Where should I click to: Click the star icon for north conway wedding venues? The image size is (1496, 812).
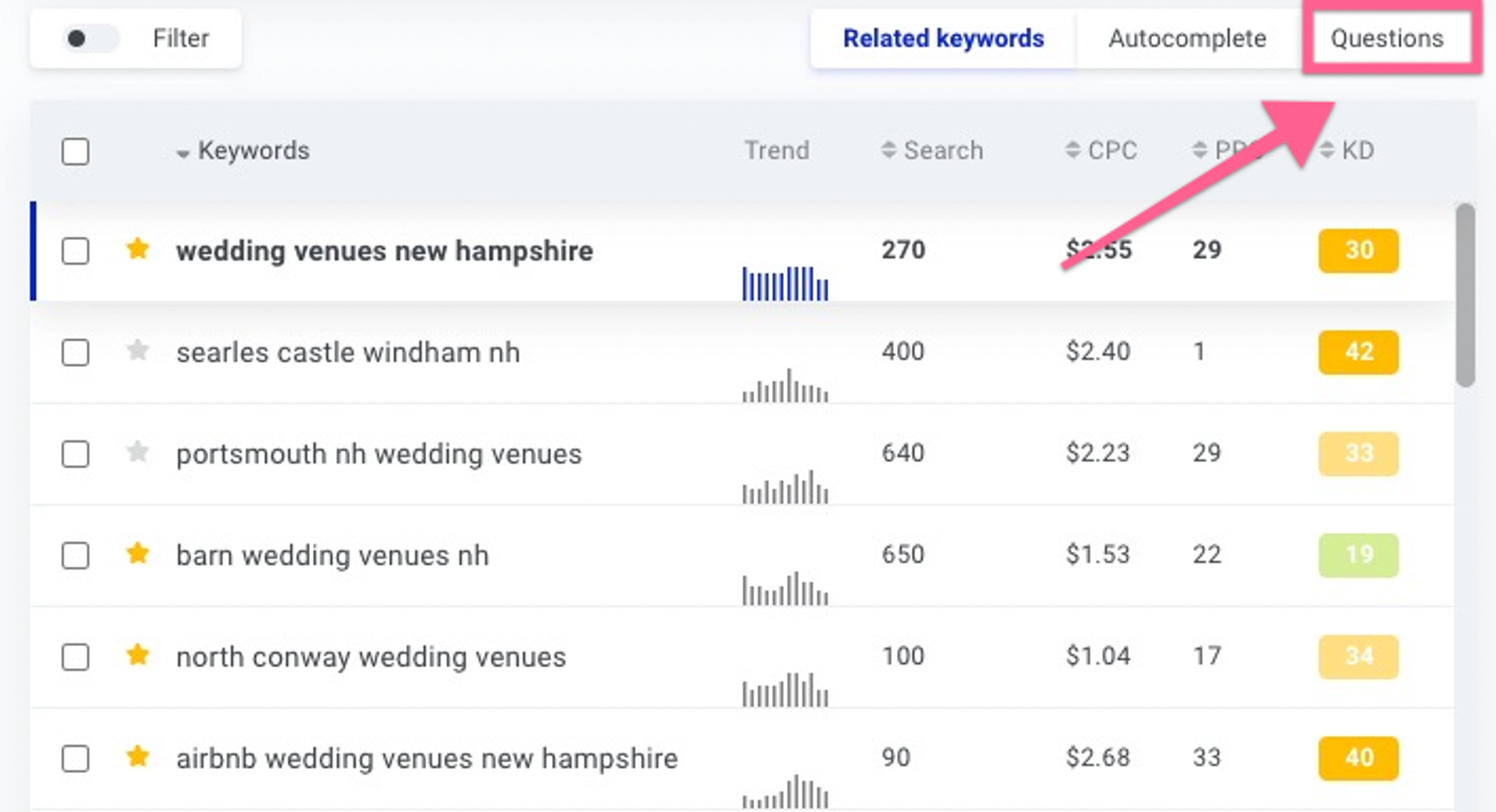coord(137,657)
